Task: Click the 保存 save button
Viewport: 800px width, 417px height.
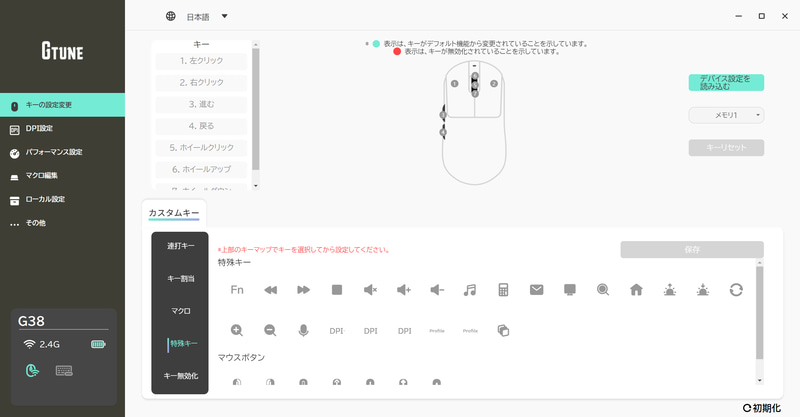Action: pos(692,250)
